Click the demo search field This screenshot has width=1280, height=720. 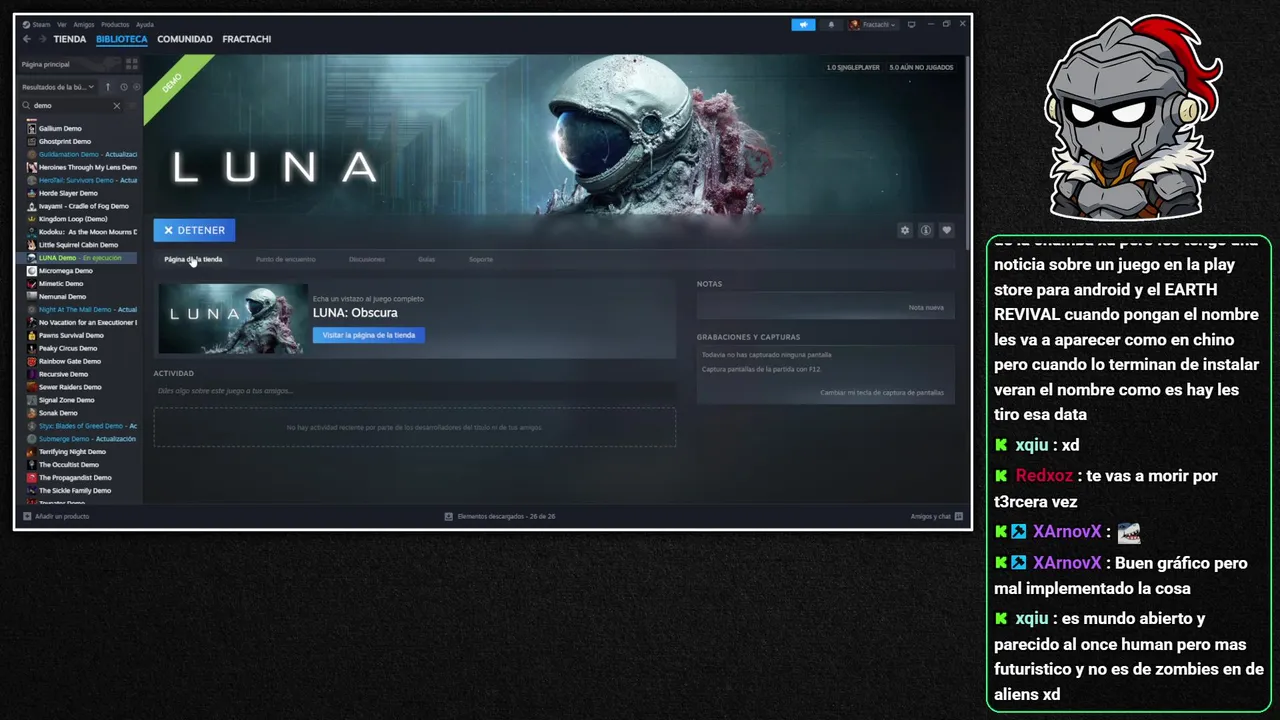pos(70,105)
